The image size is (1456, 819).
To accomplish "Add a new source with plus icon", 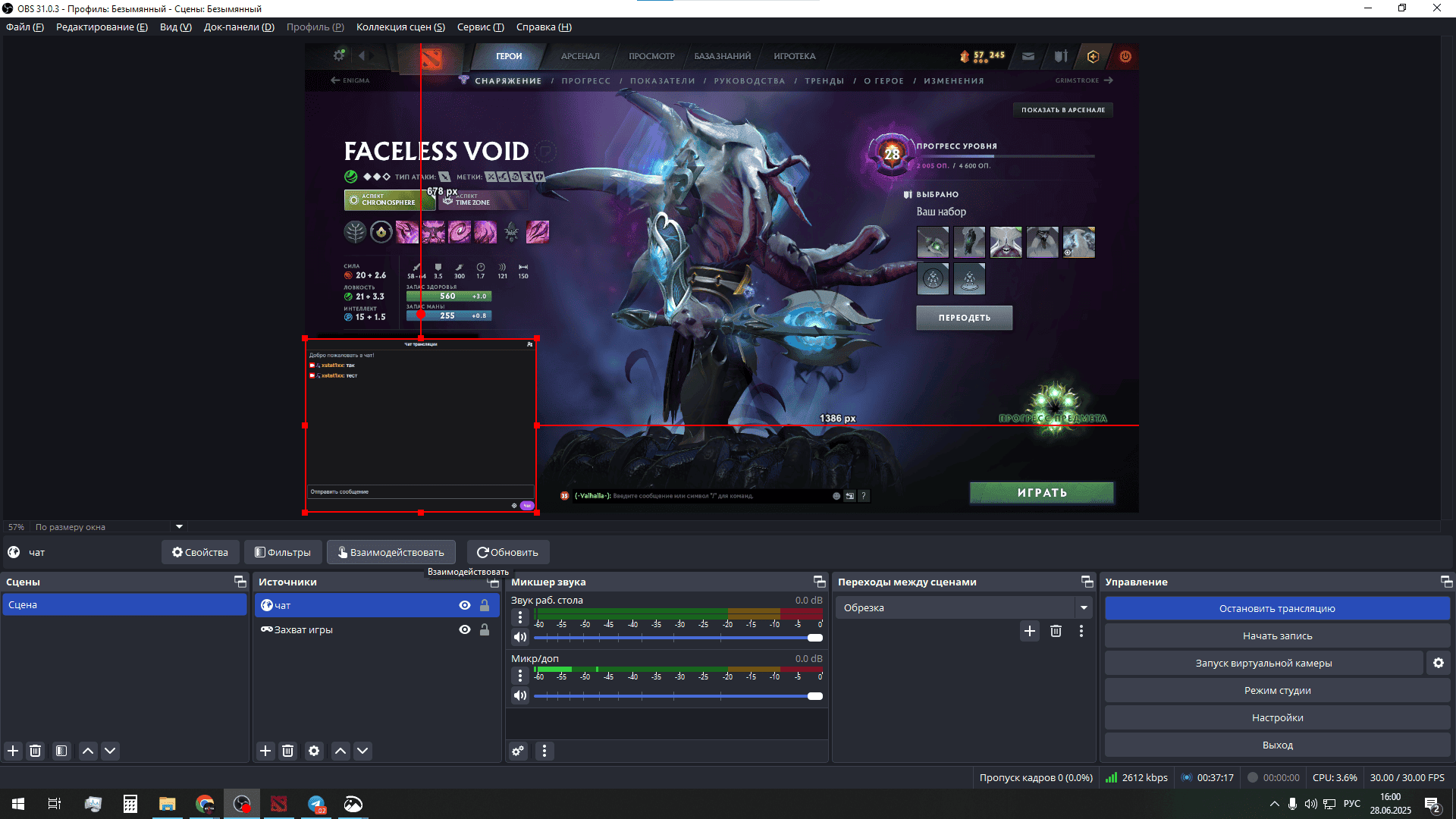I will [x=265, y=751].
